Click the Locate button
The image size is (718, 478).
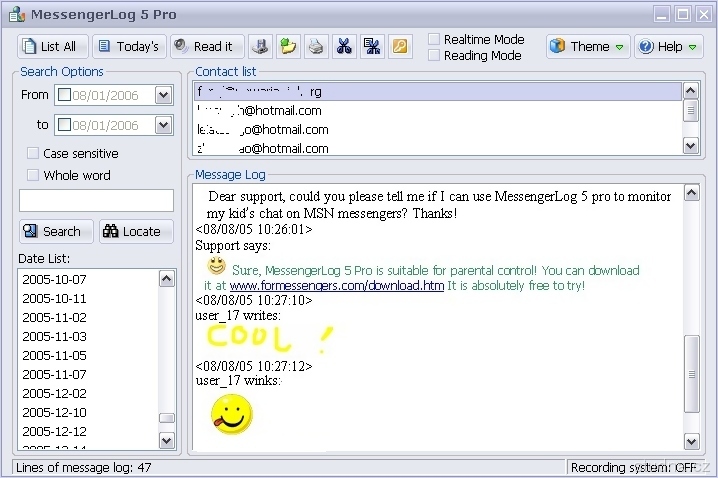point(136,231)
